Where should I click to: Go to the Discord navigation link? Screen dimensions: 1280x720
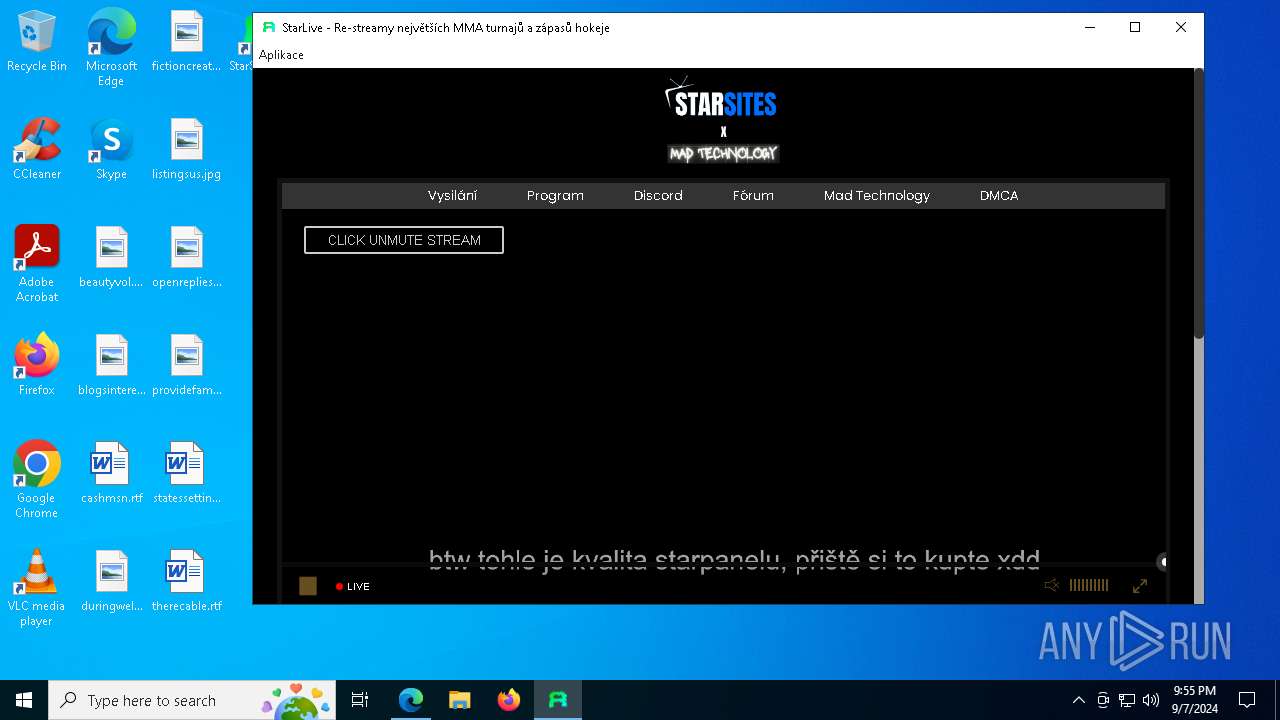[658, 196]
